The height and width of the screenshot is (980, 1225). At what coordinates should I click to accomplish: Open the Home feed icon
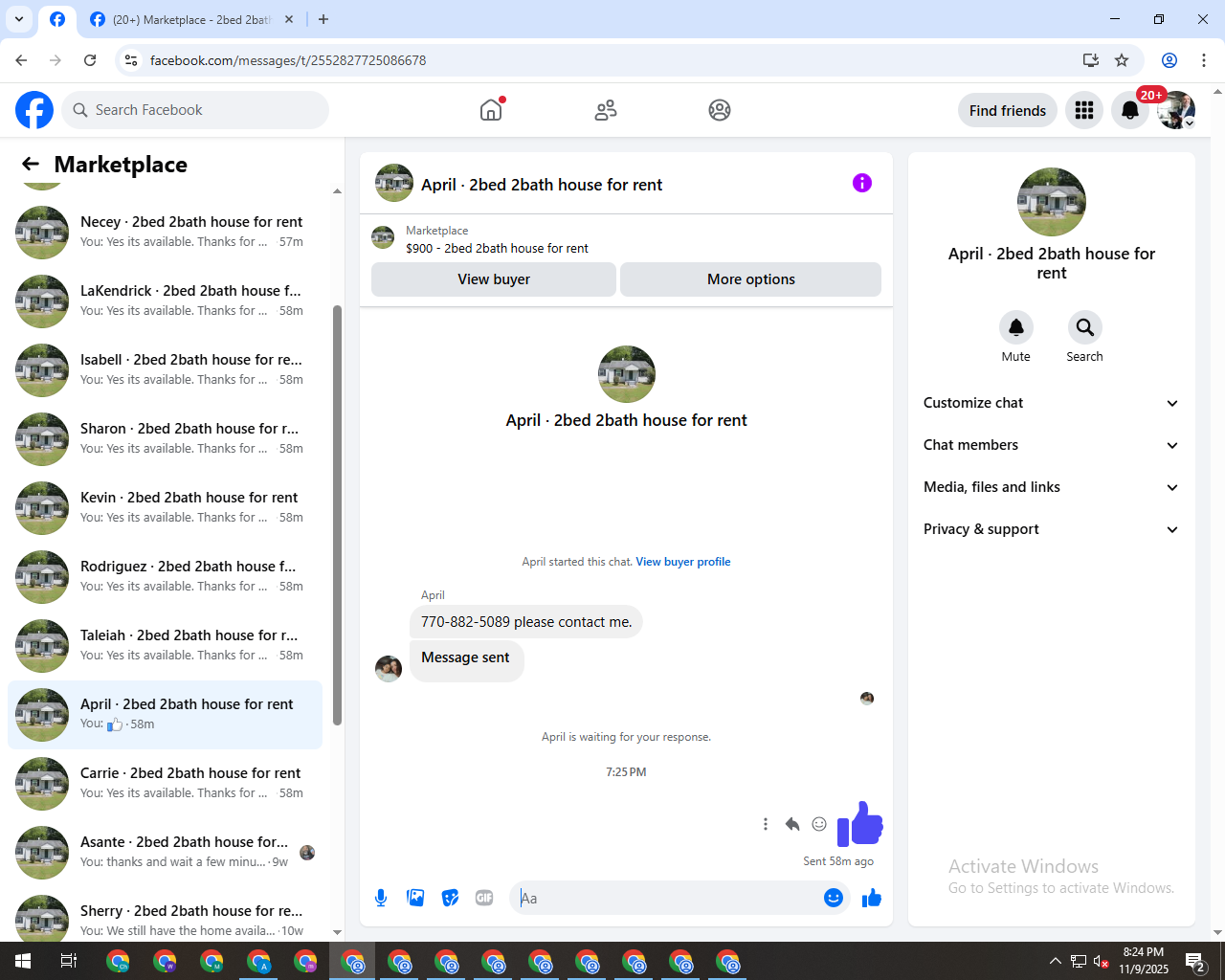click(x=491, y=110)
